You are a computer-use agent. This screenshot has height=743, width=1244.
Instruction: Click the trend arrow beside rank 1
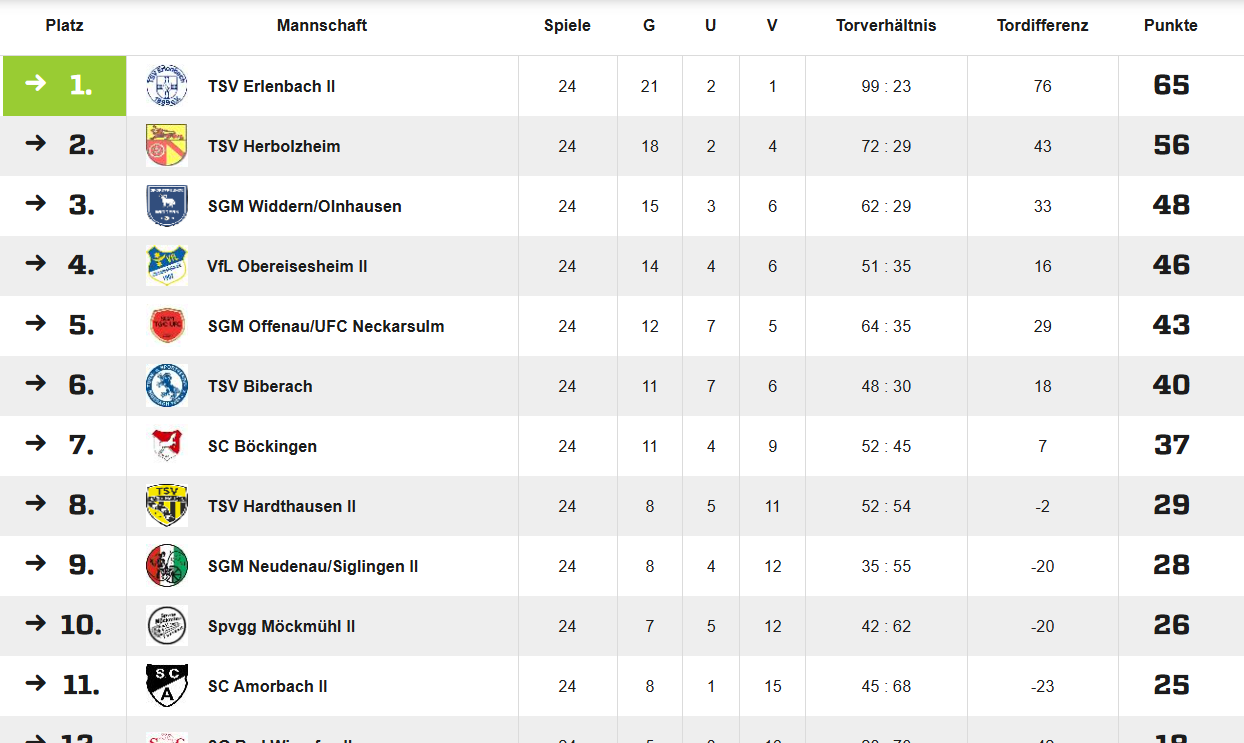tap(36, 83)
